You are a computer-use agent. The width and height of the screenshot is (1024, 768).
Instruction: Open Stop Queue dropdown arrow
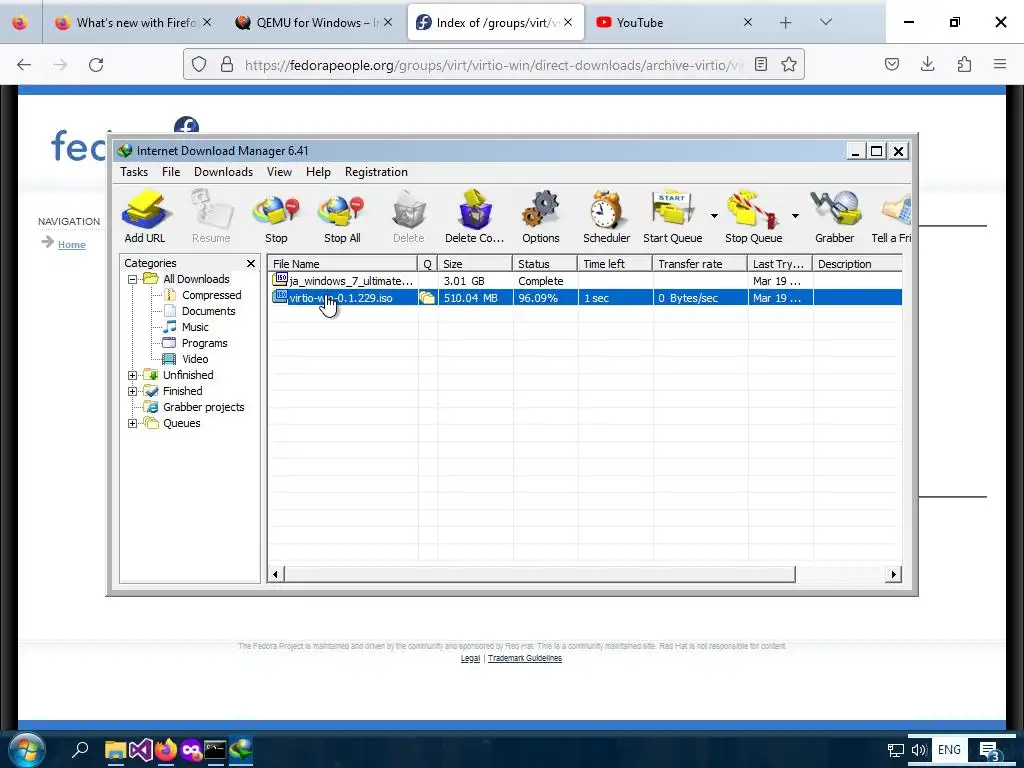click(795, 216)
